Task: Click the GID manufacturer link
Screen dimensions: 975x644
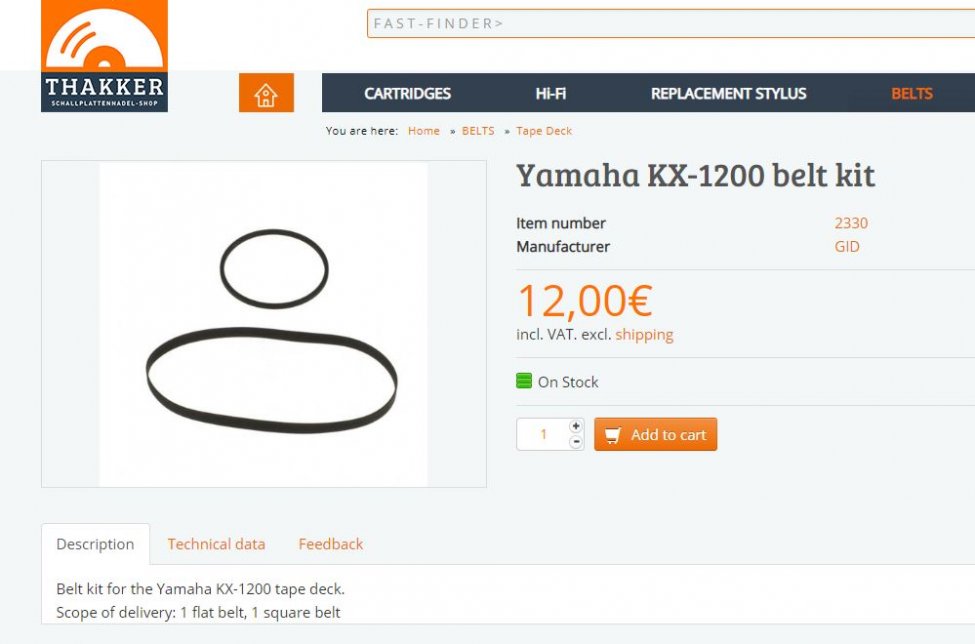Action: pyautogui.click(x=847, y=246)
